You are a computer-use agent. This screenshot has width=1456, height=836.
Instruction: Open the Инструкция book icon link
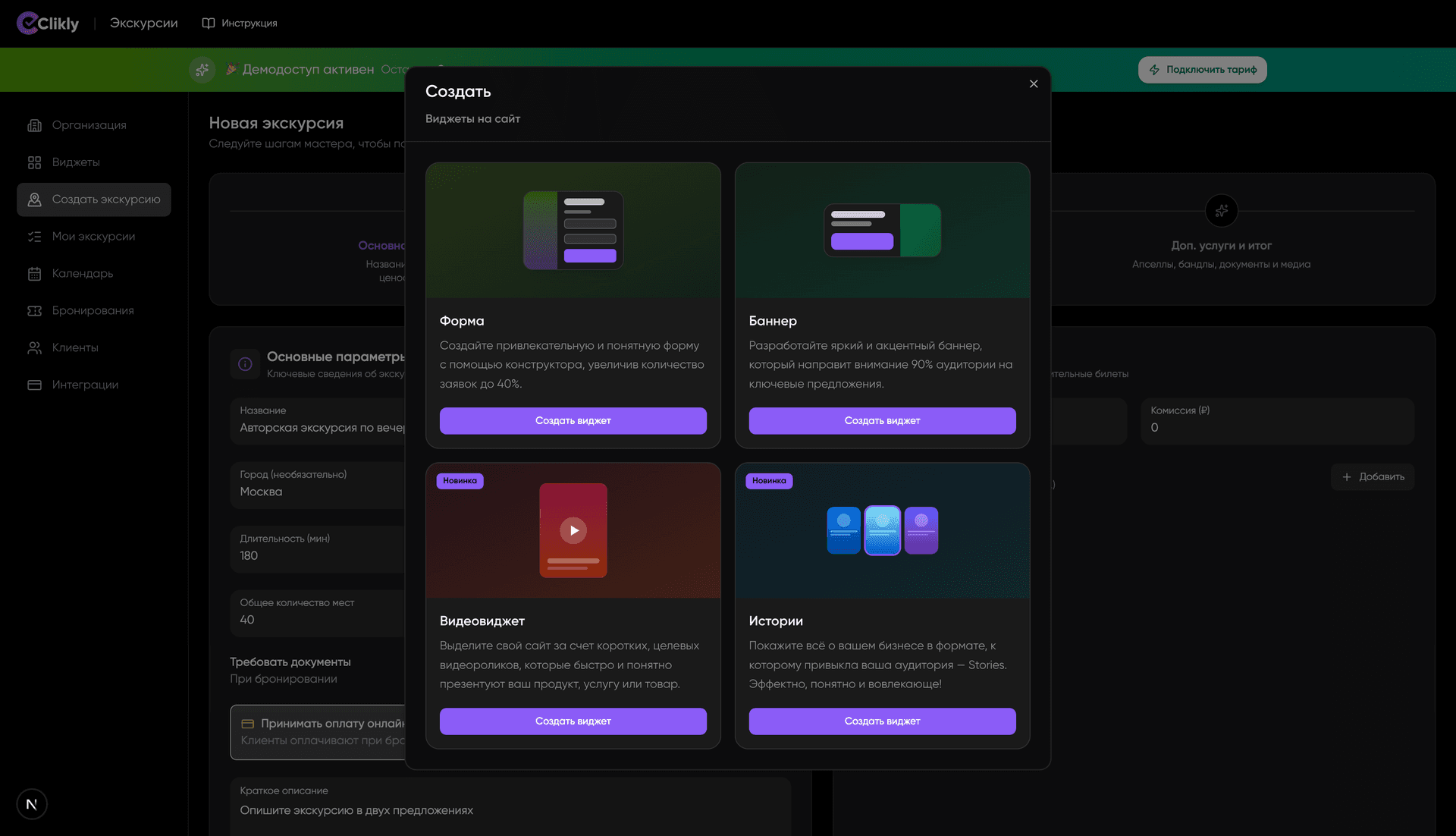click(208, 24)
